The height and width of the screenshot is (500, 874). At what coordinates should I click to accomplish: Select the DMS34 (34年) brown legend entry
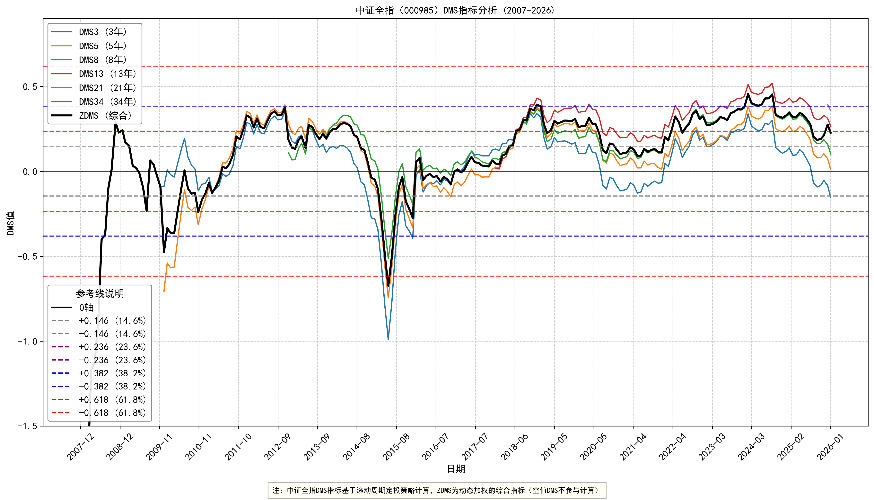pyautogui.click(x=94, y=101)
